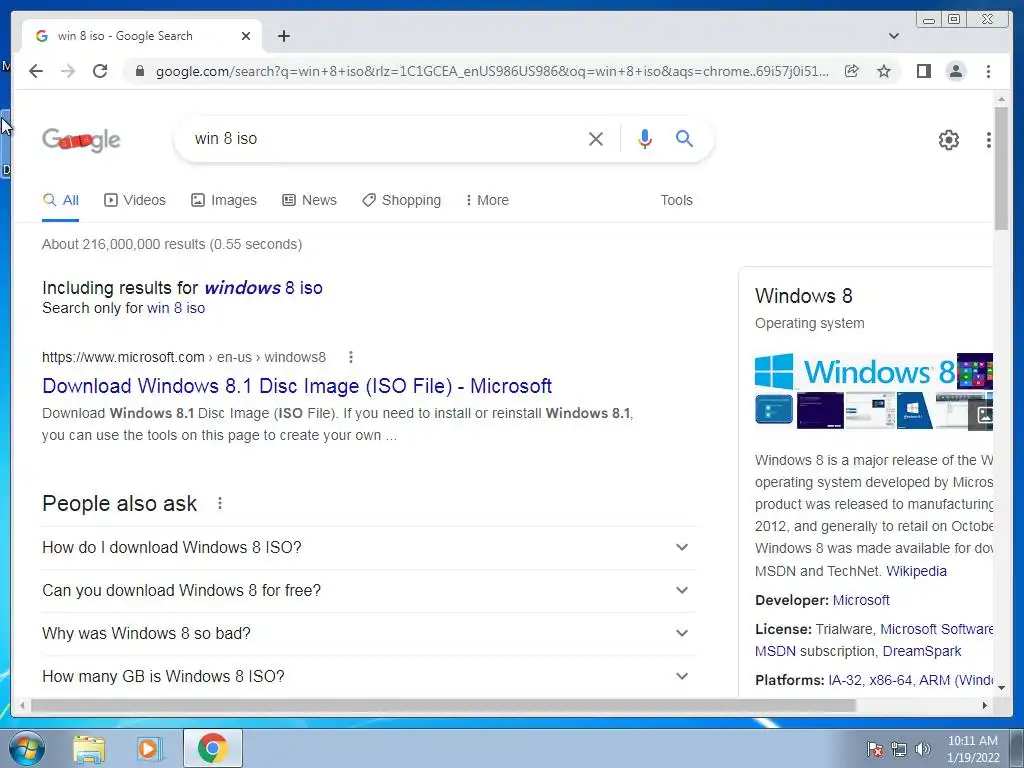Open volume control in system tray
Image resolution: width=1024 pixels, height=768 pixels.
click(922, 749)
